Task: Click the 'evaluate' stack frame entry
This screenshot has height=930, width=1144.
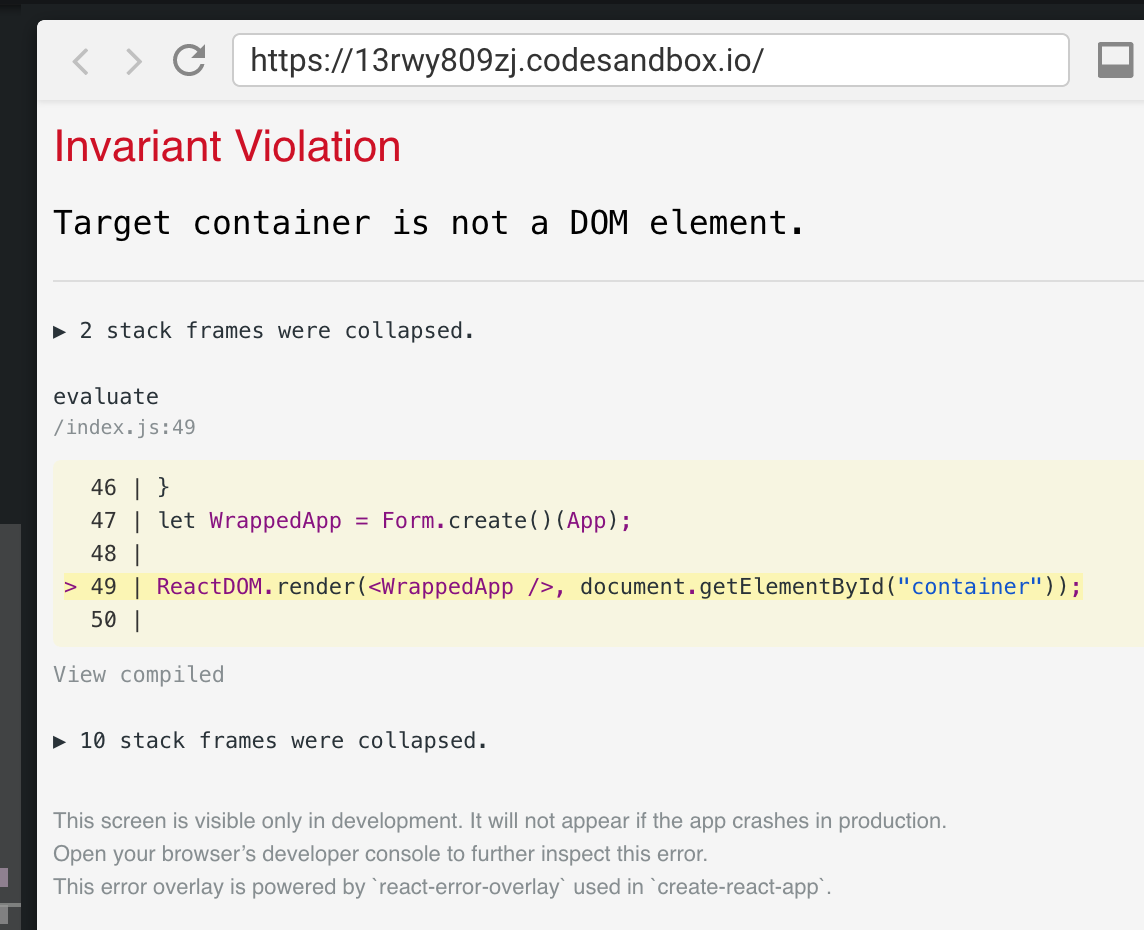Action: (105, 396)
